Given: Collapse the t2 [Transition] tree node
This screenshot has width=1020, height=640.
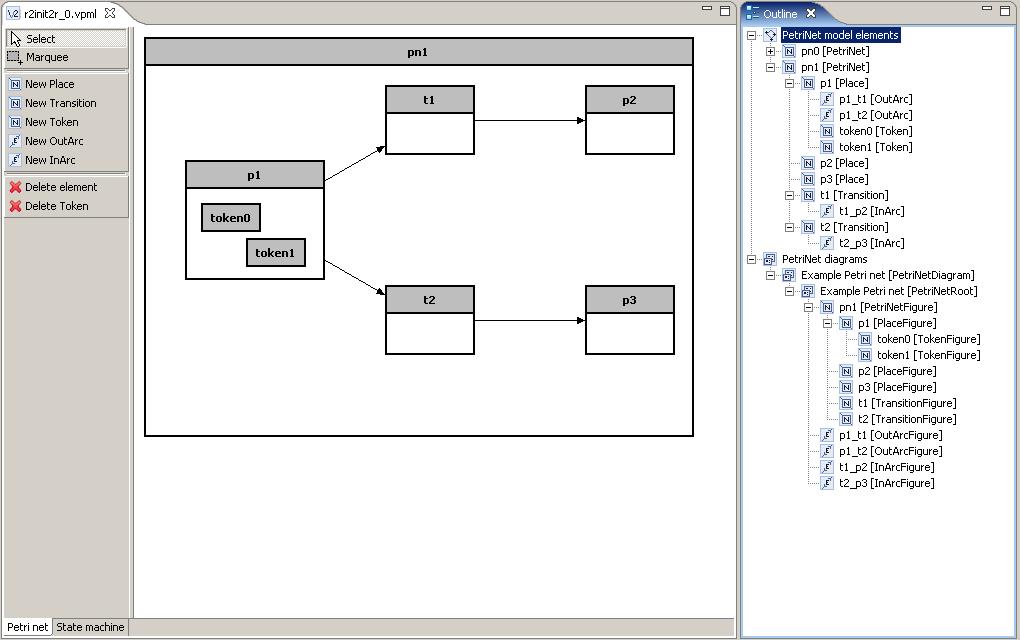Looking at the screenshot, I should [x=789, y=227].
